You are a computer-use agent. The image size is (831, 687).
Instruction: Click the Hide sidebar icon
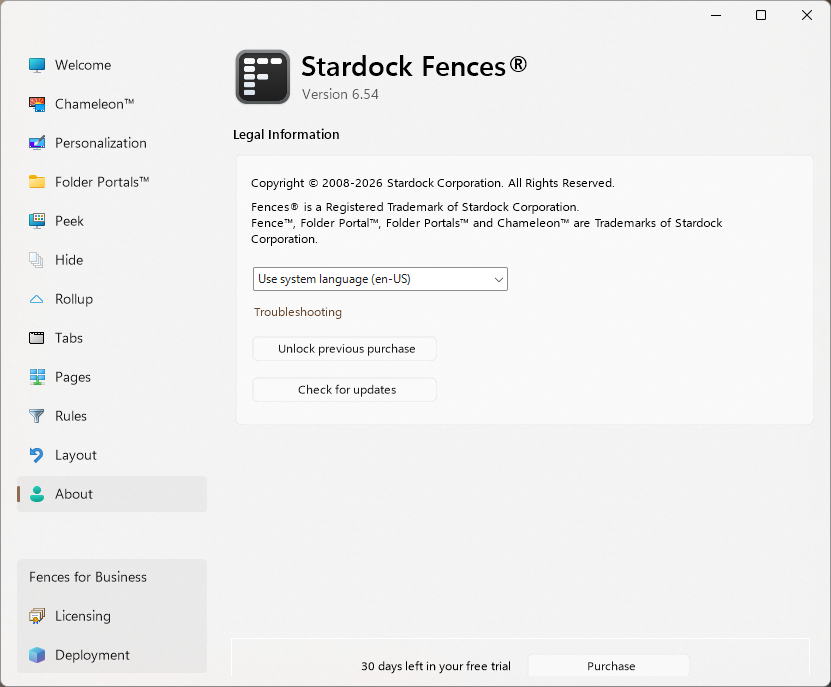tap(37, 260)
